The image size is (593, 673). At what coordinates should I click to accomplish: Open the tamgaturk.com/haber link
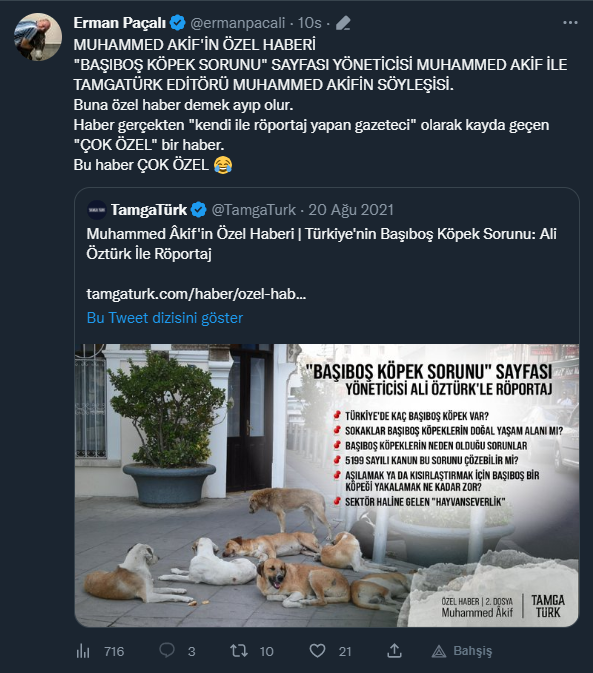click(196, 294)
